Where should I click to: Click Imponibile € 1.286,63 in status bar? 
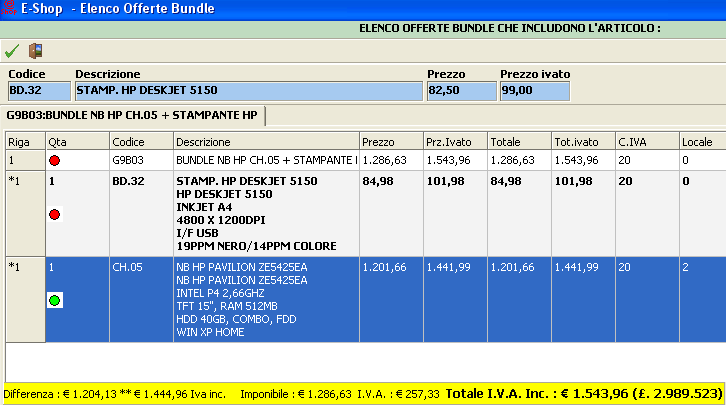(x=296, y=394)
